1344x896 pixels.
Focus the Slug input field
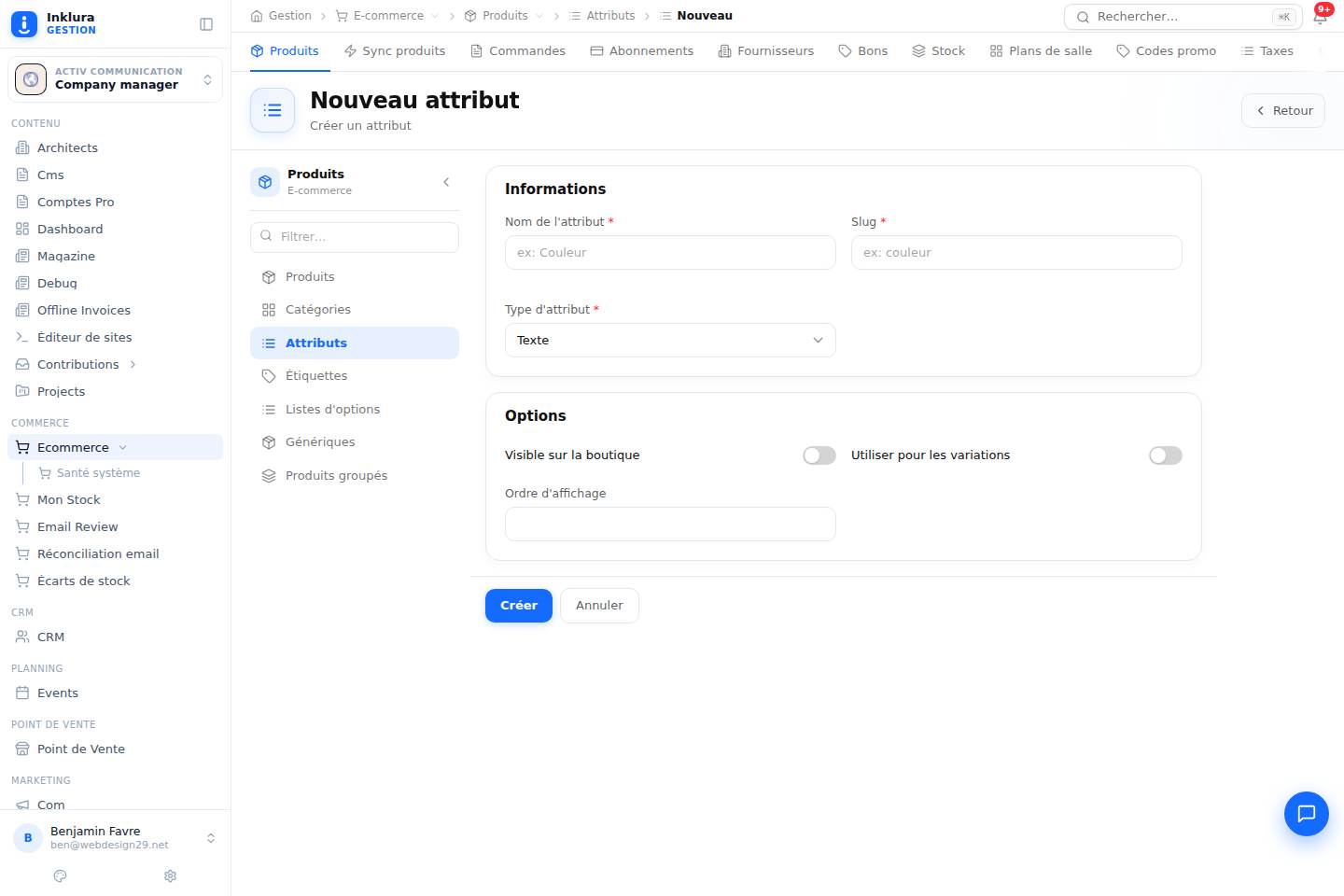[x=1016, y=253]
